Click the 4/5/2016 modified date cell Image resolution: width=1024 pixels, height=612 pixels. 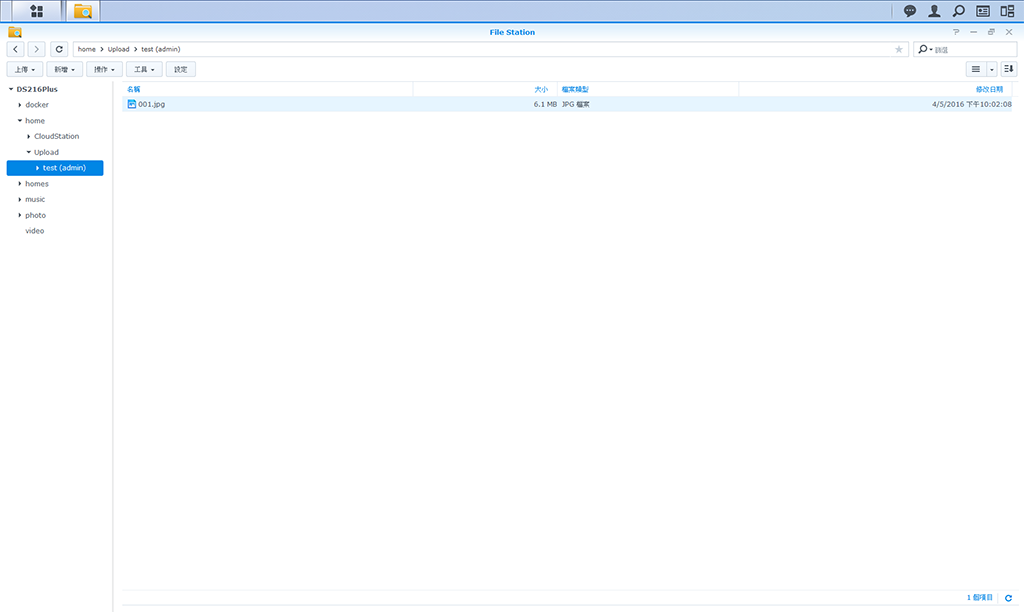pos(972,104)
